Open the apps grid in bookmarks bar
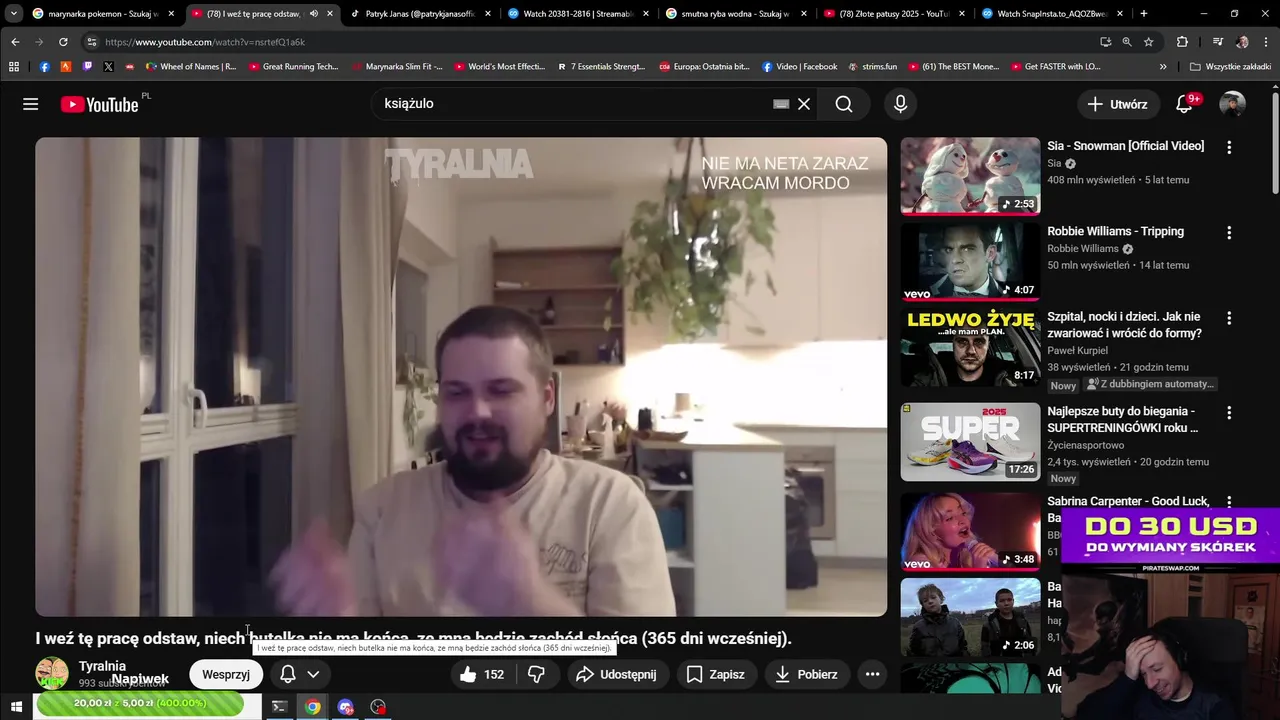1280x720 pixels. tap(14, 67)
